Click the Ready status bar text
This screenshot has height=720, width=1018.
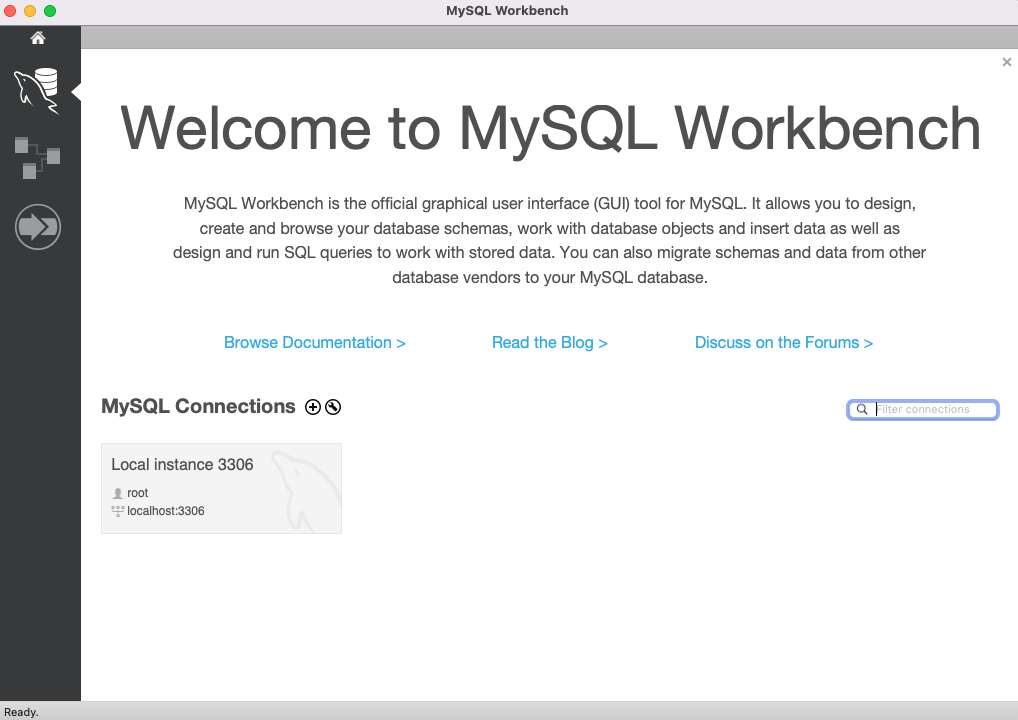click(21, 712)
